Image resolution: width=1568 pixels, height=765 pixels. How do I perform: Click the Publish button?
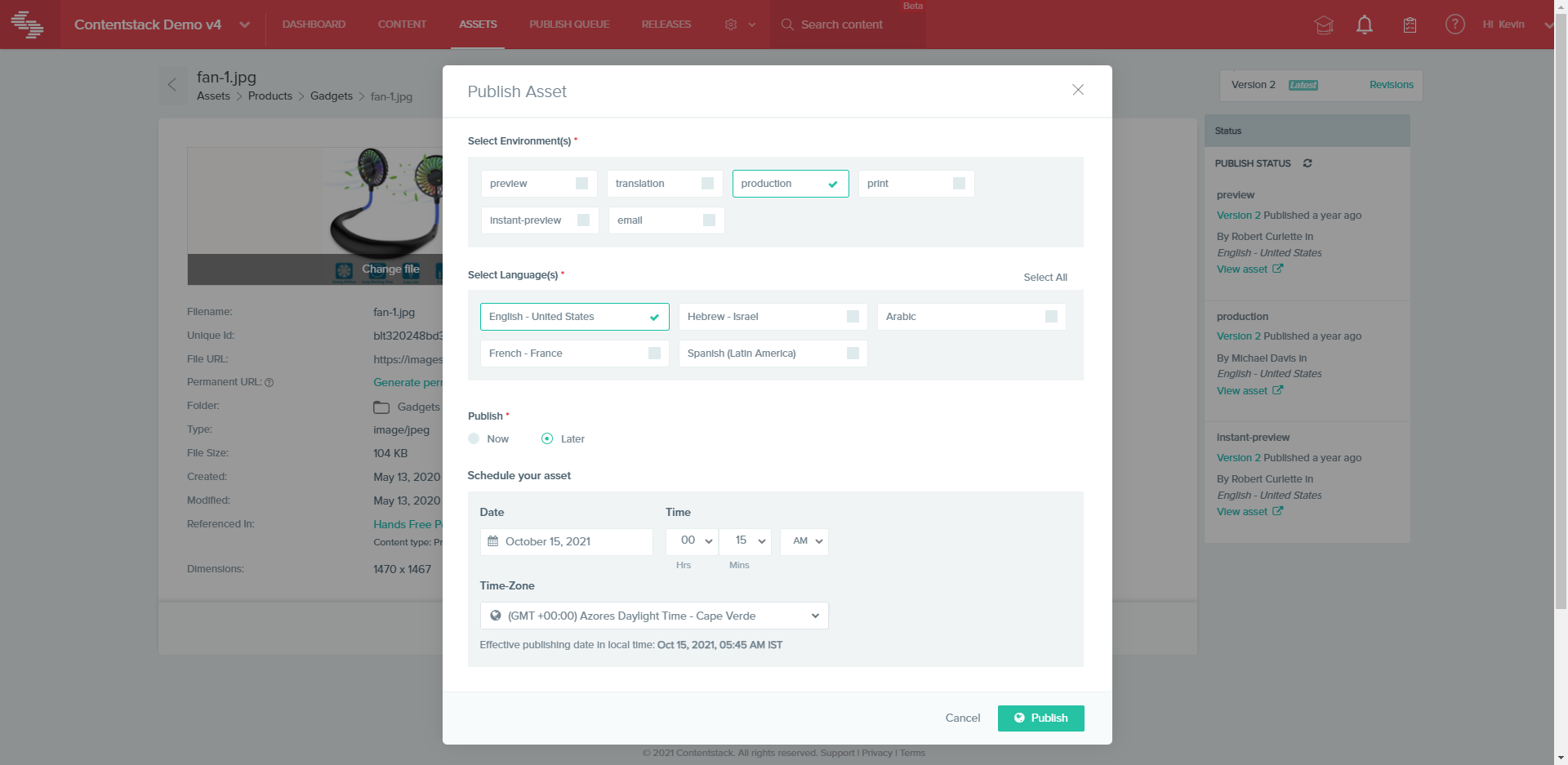click(x=1040, y=718)
